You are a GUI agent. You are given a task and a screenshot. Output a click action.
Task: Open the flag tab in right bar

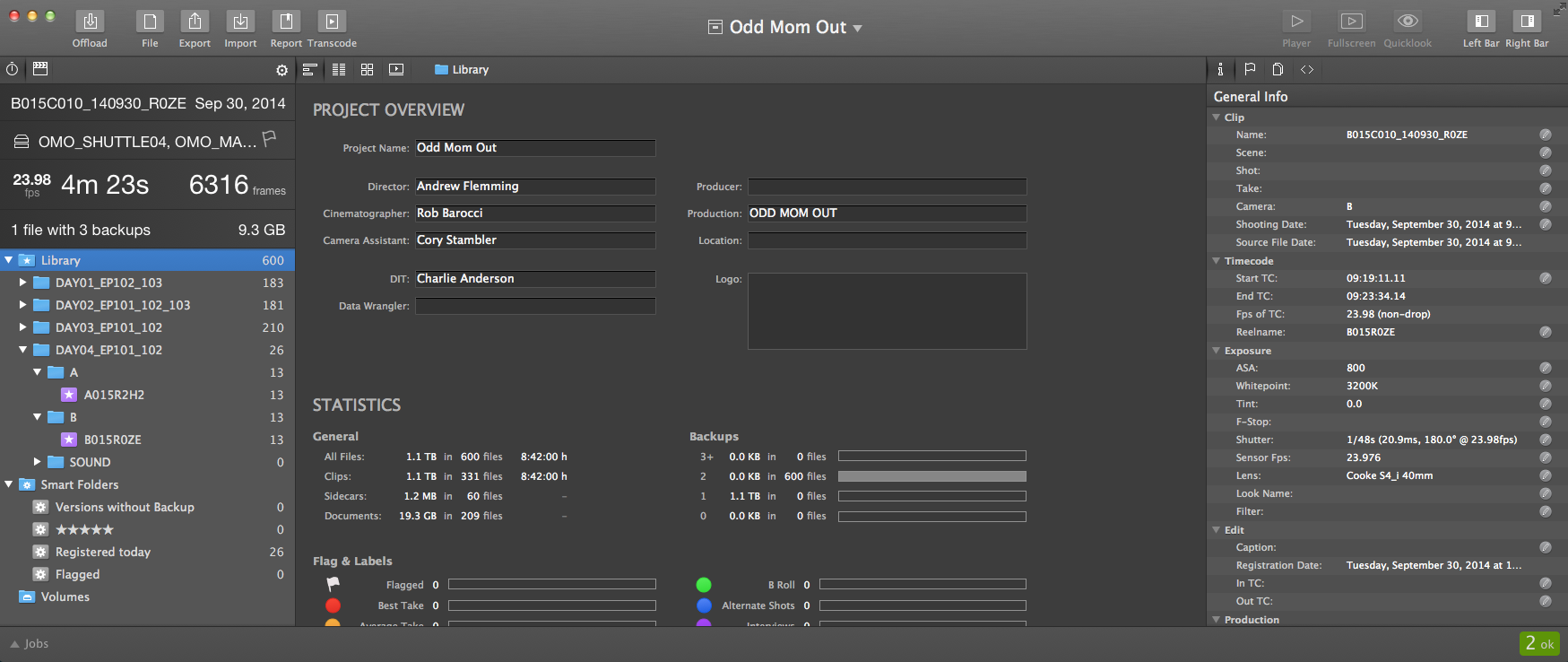point(1250,69)
